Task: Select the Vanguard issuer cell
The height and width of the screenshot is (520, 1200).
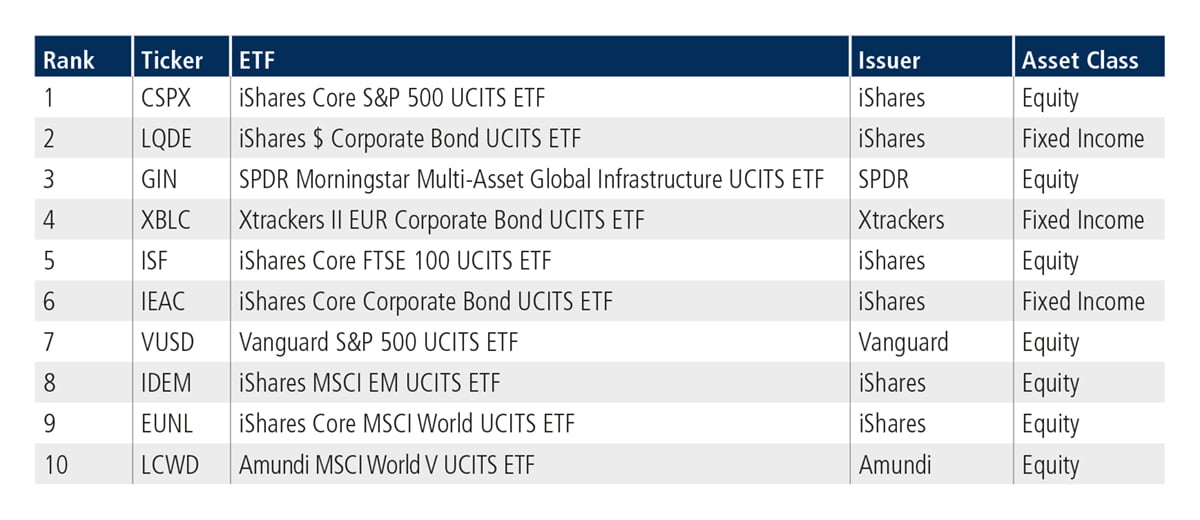Action: click(x=903, y=343)
